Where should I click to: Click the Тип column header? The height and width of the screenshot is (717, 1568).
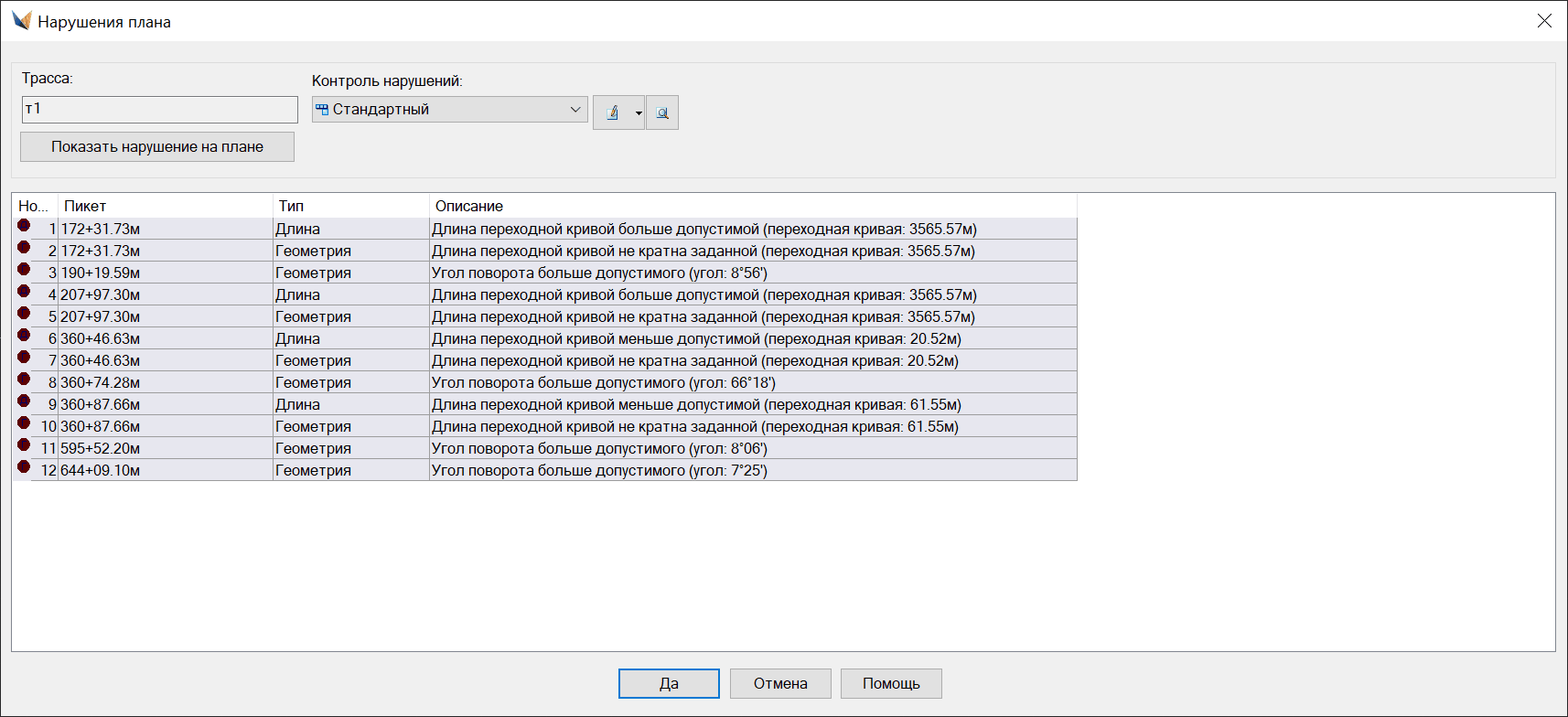350,206
